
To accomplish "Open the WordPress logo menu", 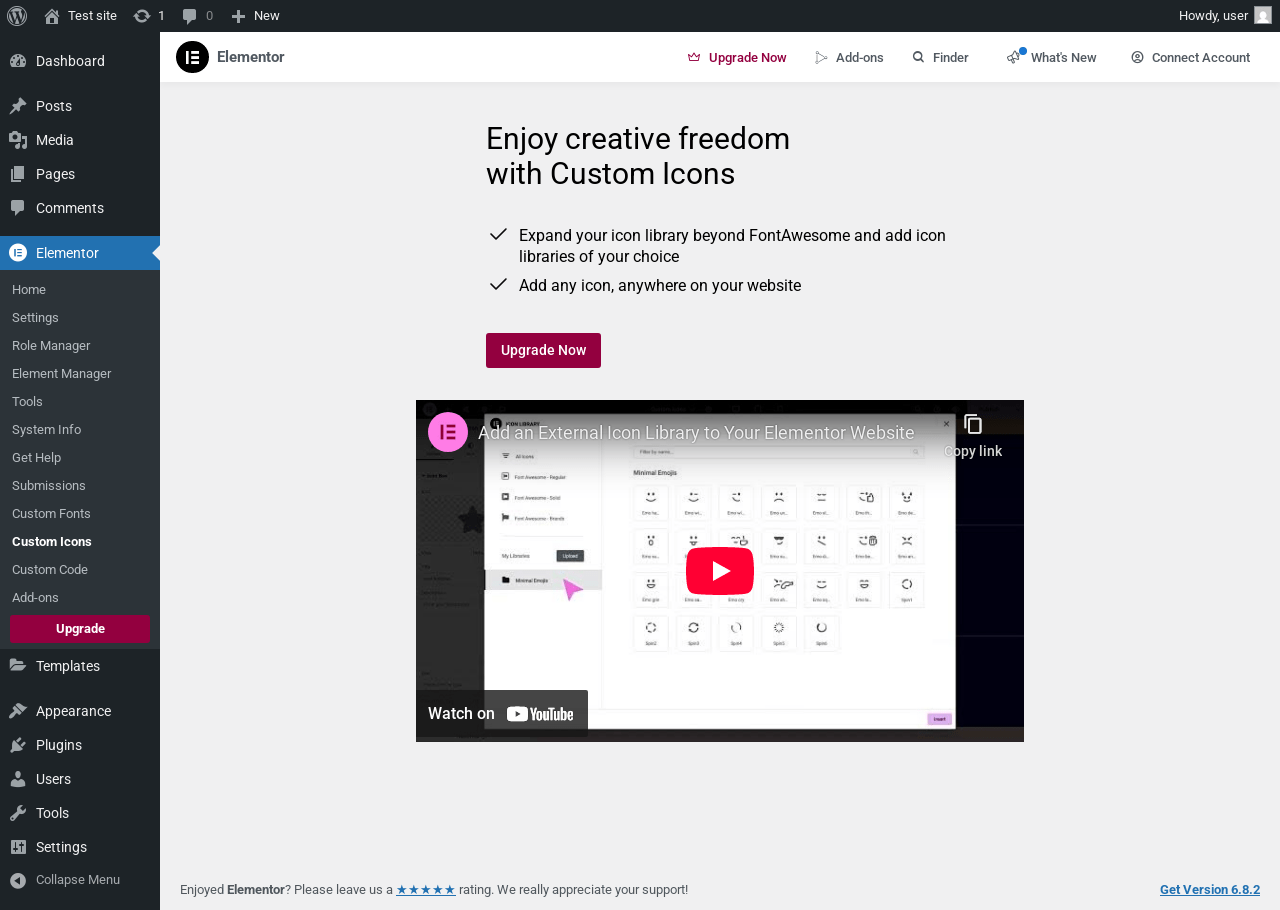I will [16, 16].
